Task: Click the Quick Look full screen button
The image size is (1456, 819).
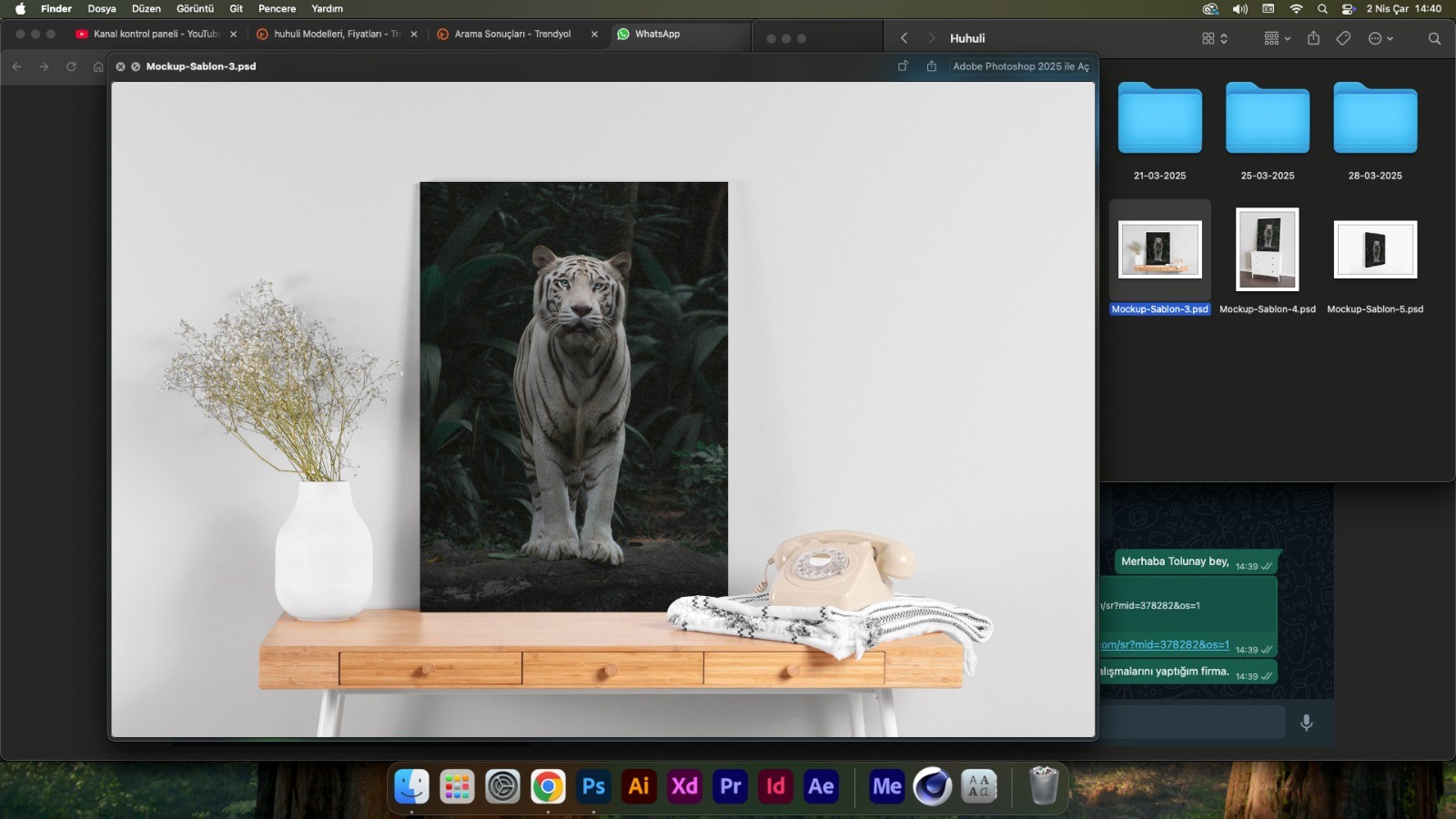Action: click(136, 66)
